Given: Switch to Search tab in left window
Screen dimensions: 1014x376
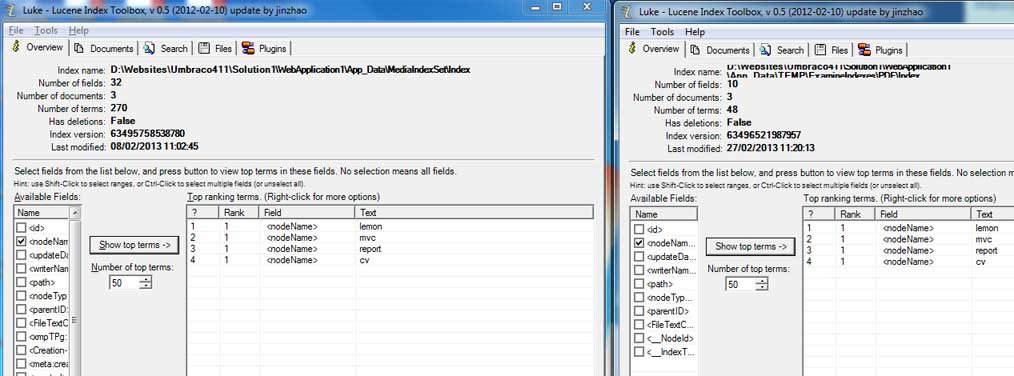Looking at the screenshot, I should pyautogui.click(x=166, y=49).
